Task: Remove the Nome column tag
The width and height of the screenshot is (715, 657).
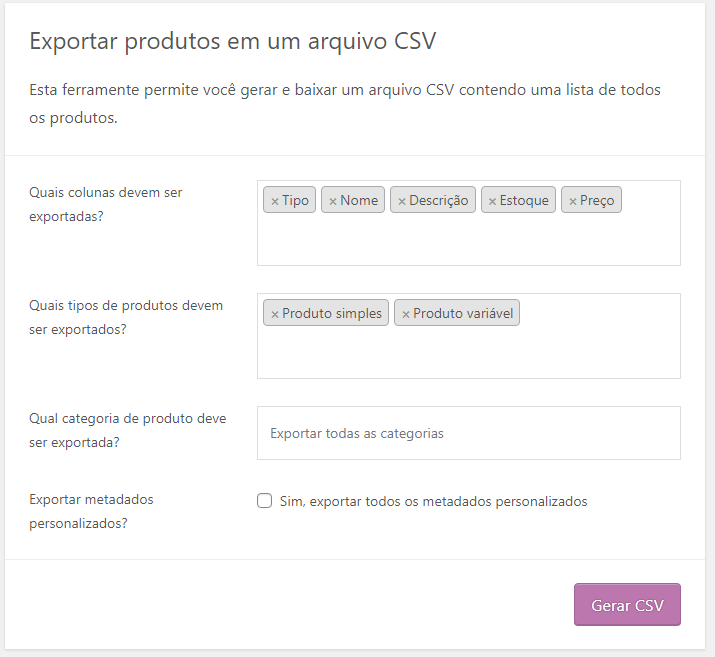Action: (x=333, y=201)
